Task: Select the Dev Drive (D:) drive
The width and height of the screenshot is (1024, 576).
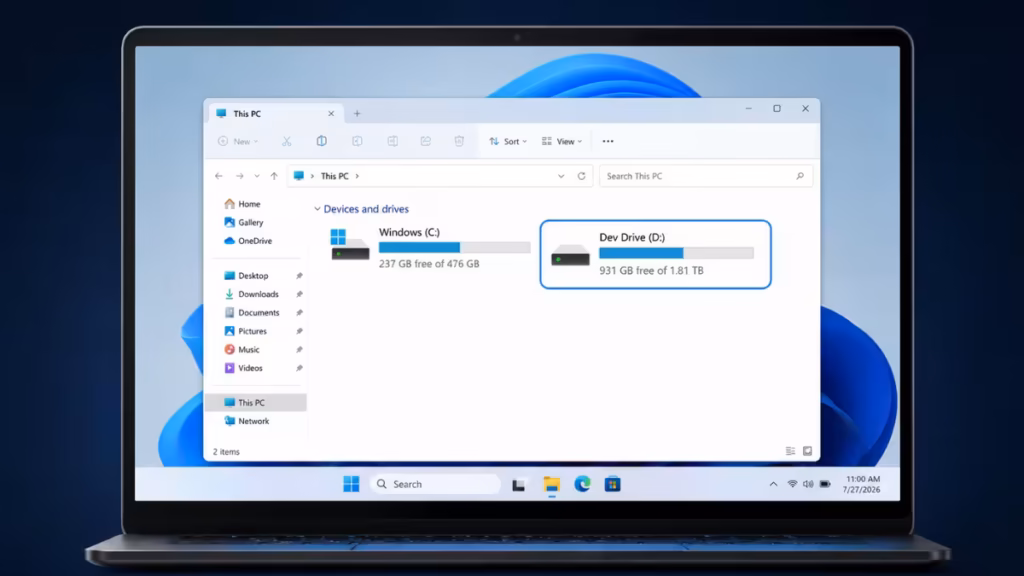Action: point(656,254)
